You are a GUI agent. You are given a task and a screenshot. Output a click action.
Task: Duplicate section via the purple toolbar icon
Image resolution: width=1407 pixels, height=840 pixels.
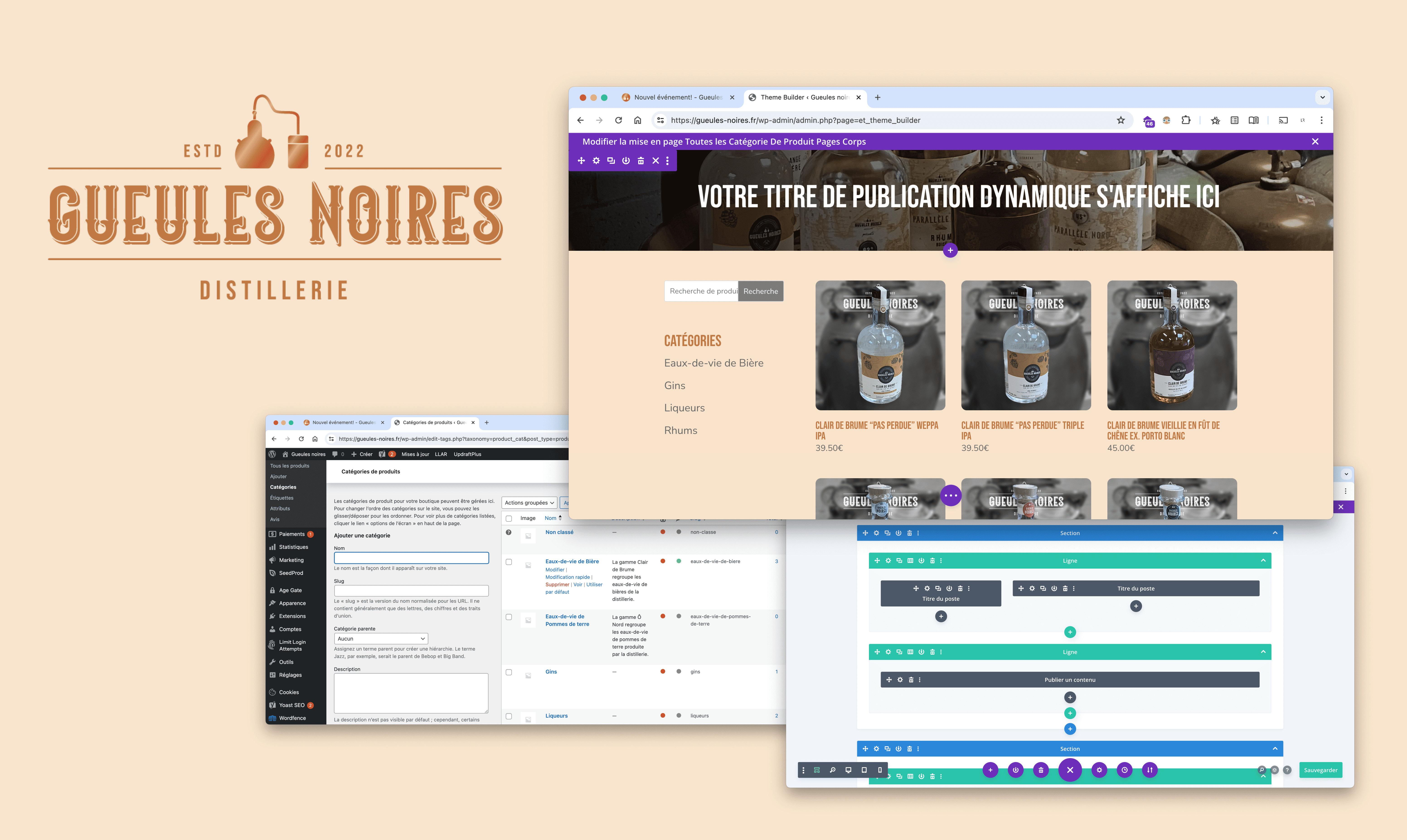click(611, 161)
